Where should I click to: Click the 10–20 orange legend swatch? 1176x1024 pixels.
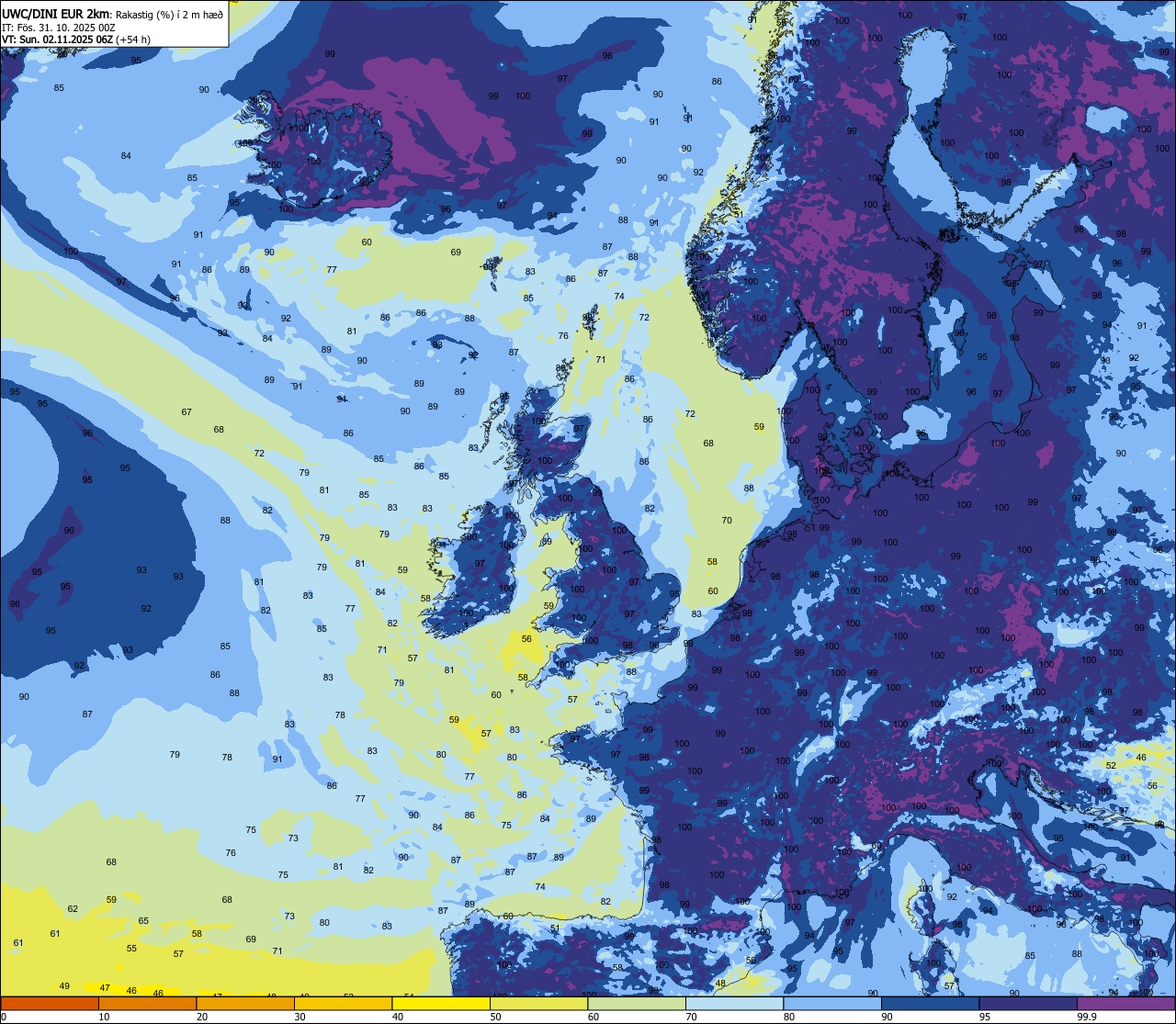pos(147,1003)
